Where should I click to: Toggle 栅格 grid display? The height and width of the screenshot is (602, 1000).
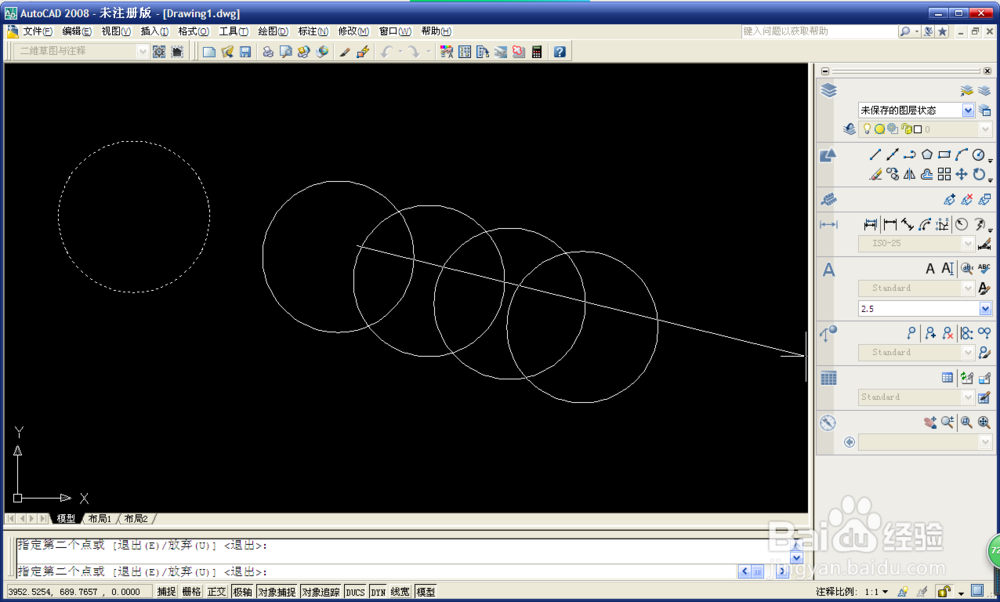191,592
